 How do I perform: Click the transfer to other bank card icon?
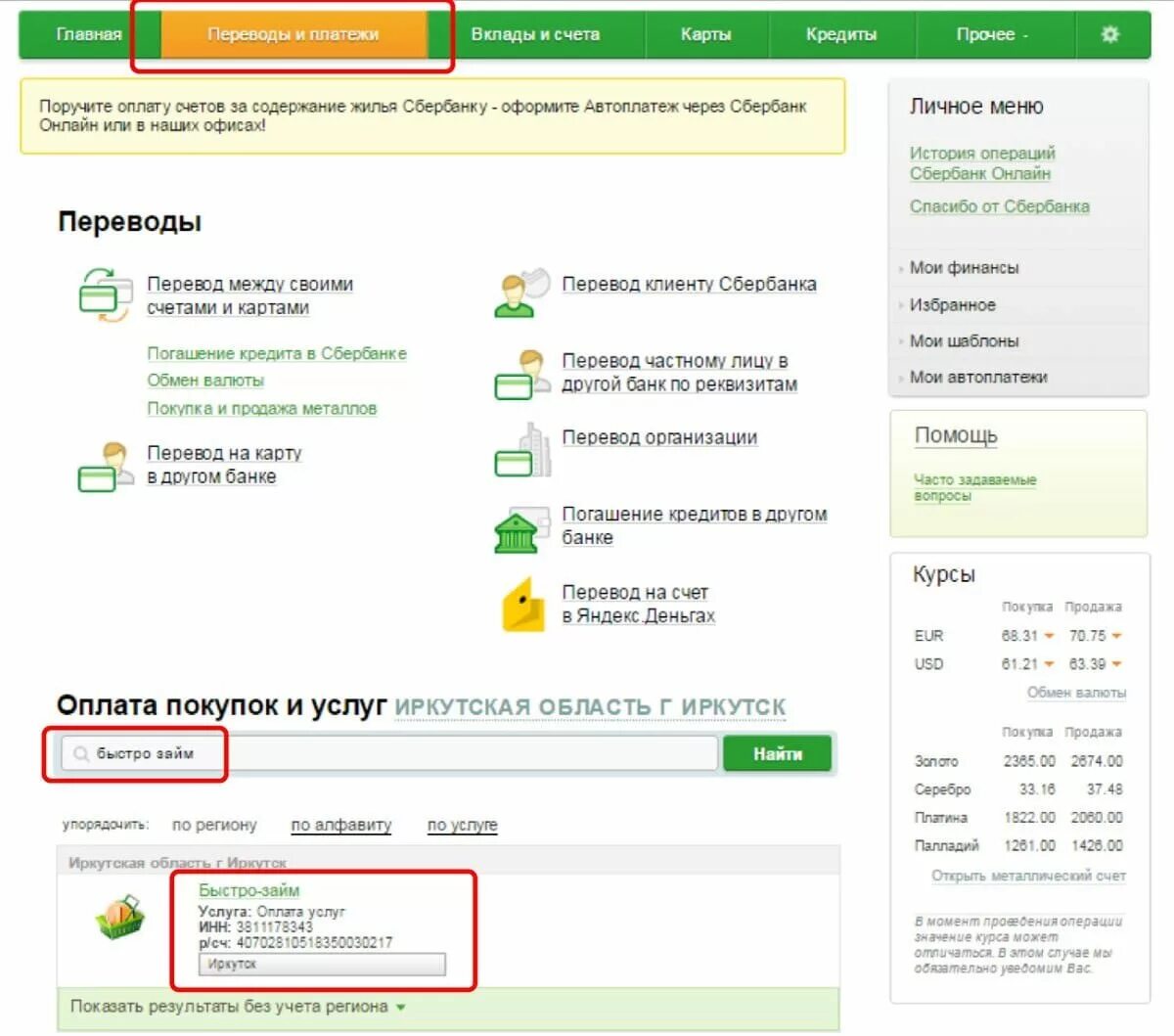click(104, 467)
